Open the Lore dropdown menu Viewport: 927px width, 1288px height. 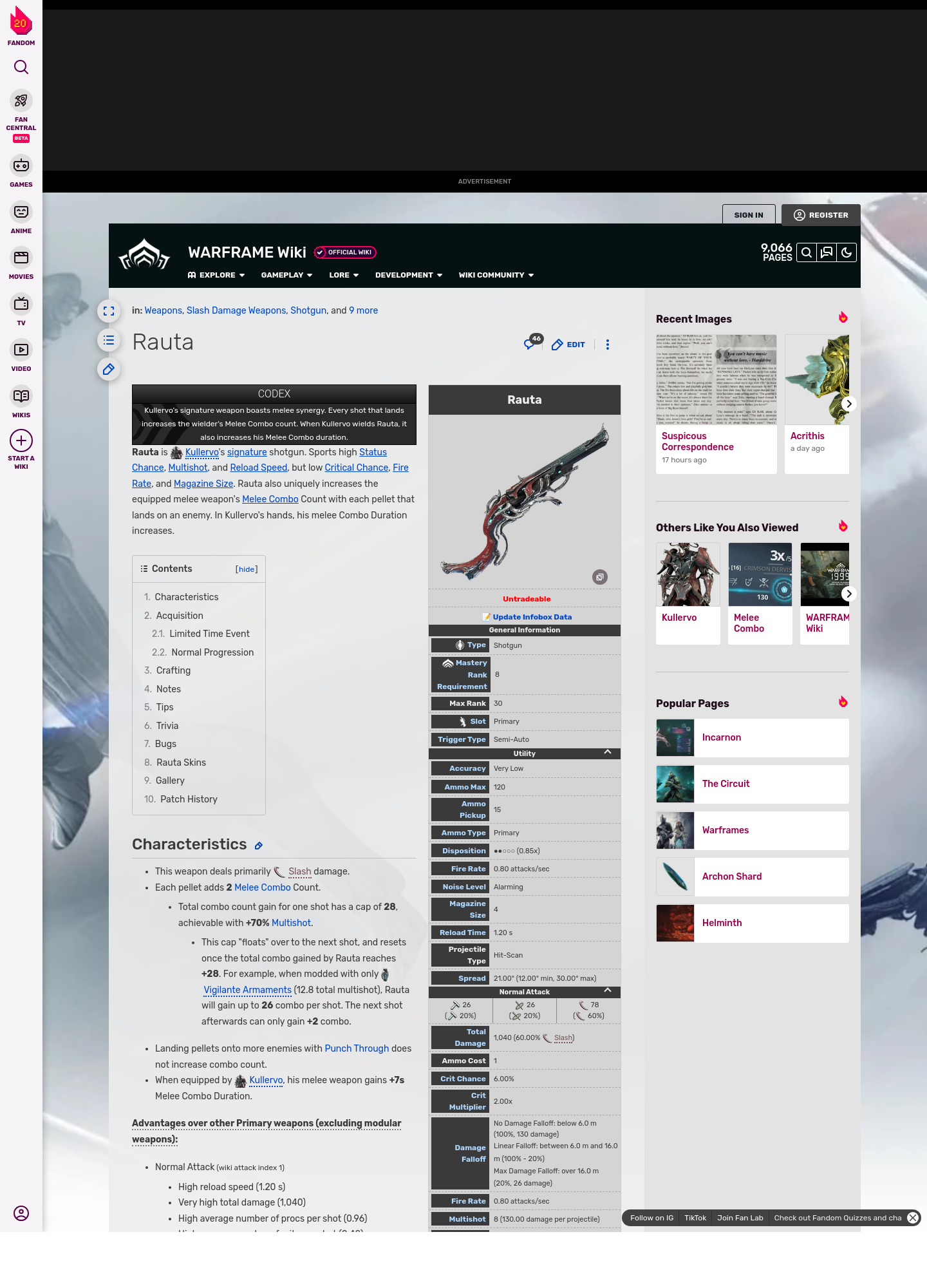344,275
